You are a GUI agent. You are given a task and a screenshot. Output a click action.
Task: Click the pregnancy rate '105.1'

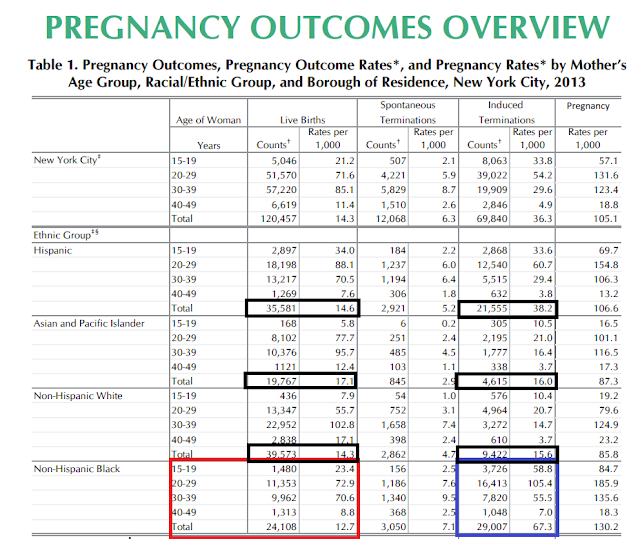pyautogui.click(x=606, y=219)
